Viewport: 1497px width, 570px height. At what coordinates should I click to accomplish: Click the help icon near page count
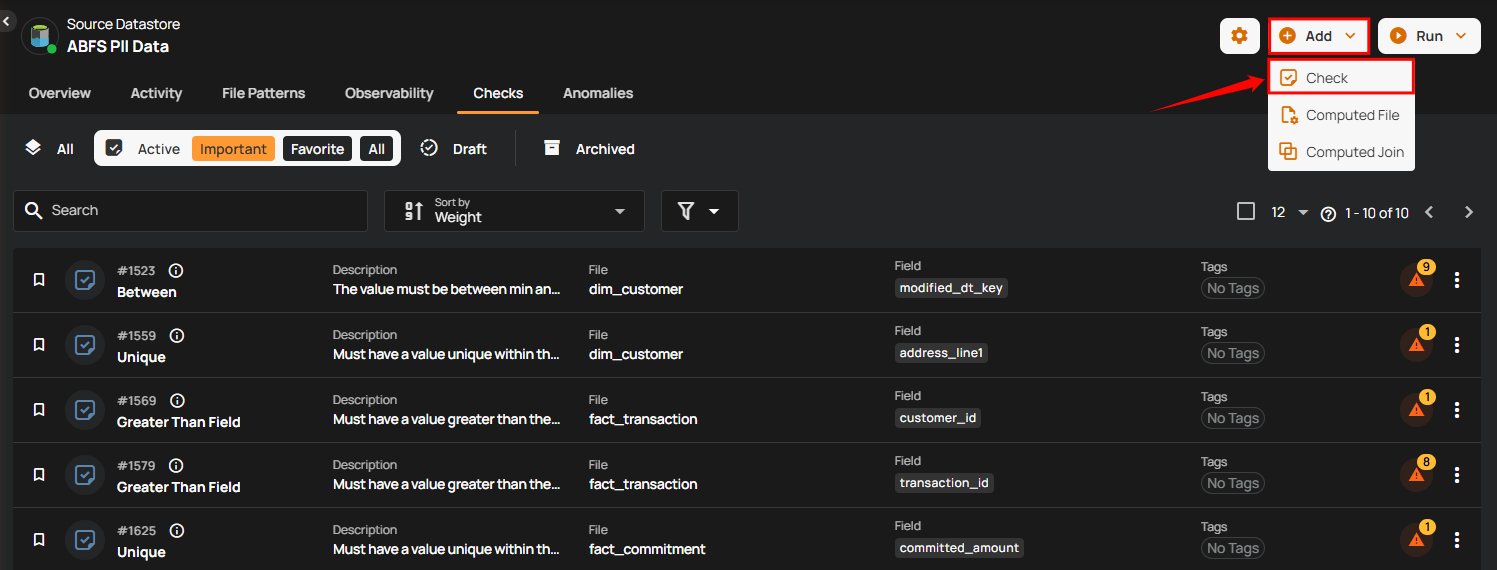tap(1328, 213)
